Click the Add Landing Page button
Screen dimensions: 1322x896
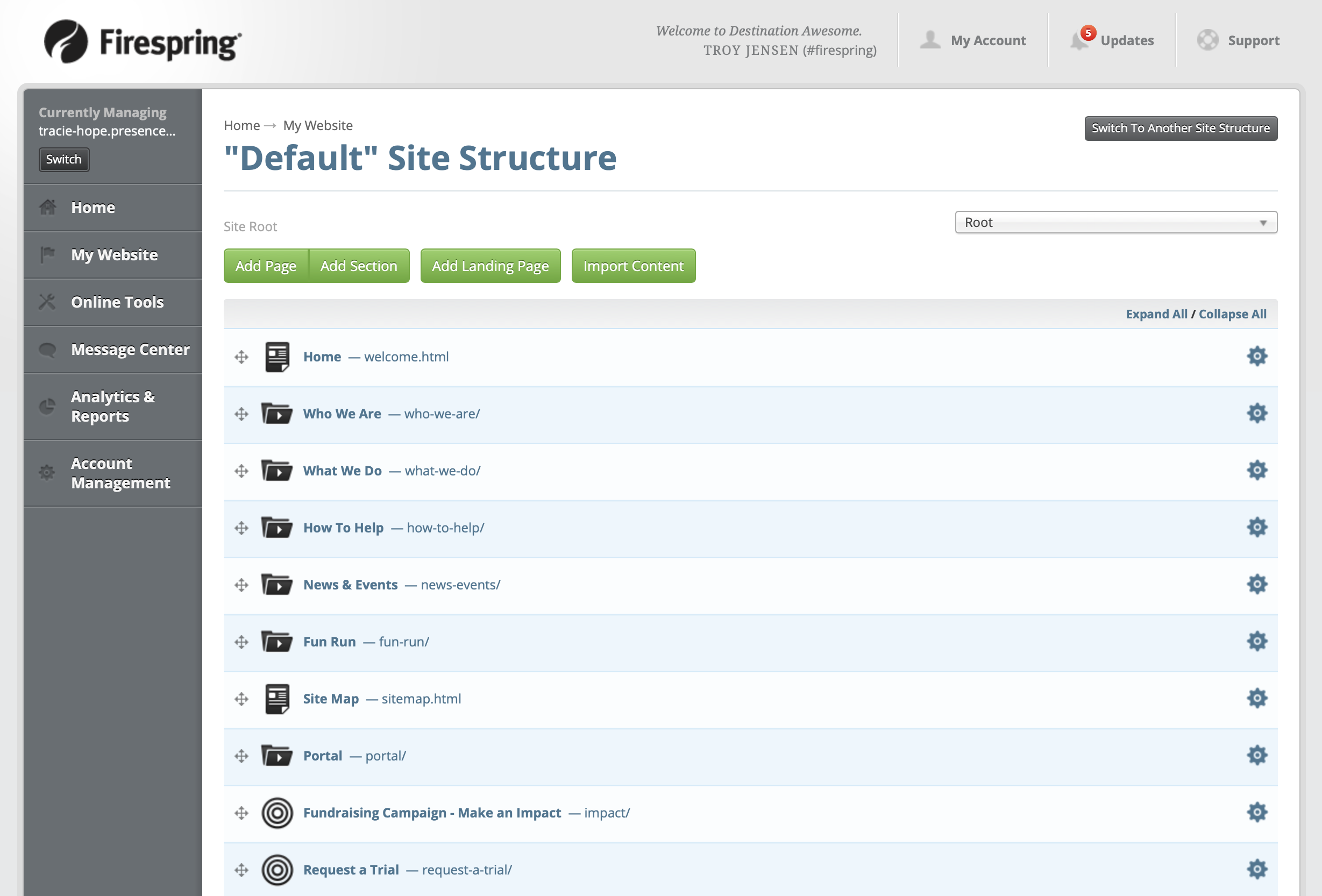coord(490,266)
